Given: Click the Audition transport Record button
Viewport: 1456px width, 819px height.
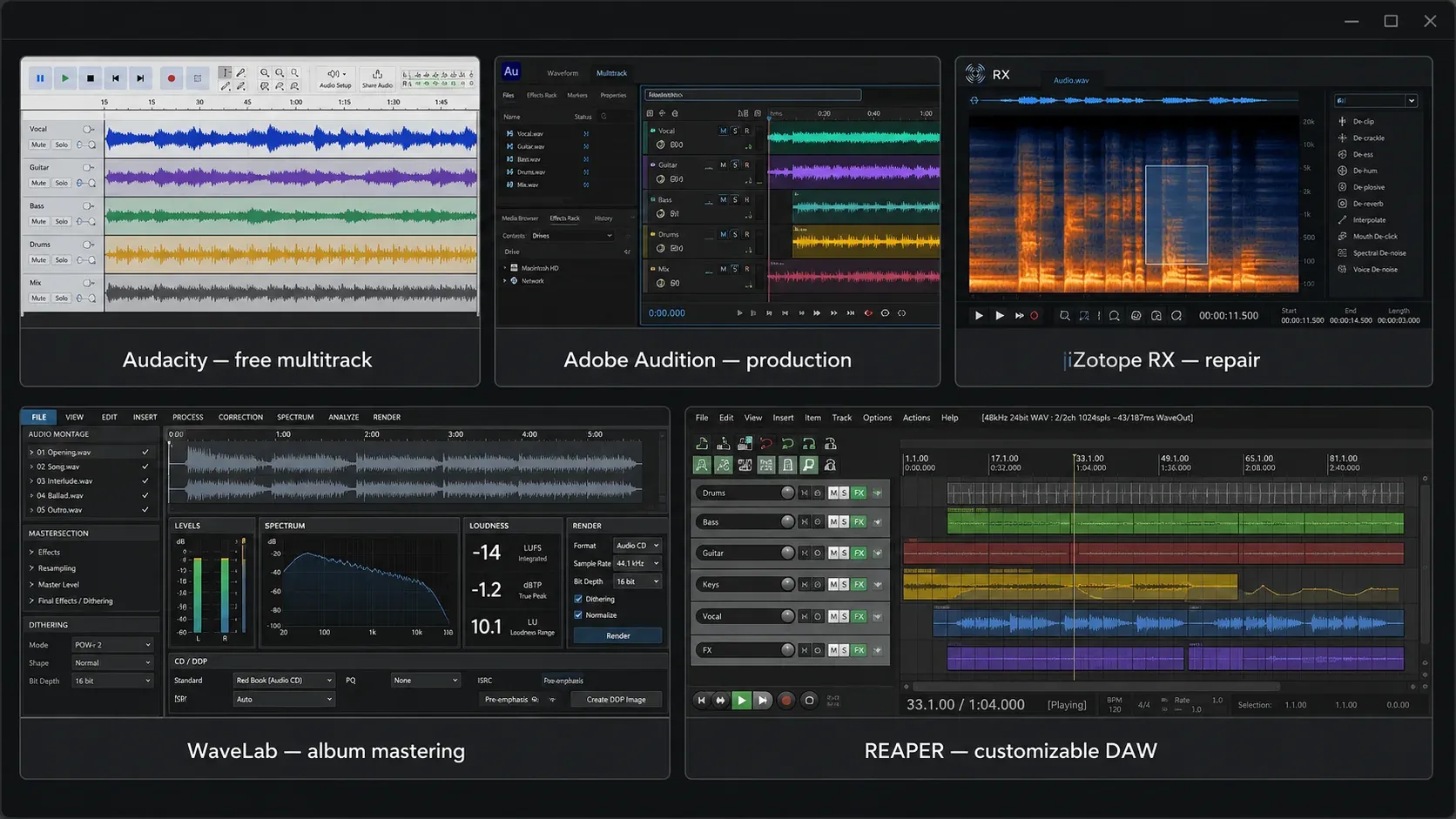Looking at the screenshot, I should [868, 313].
